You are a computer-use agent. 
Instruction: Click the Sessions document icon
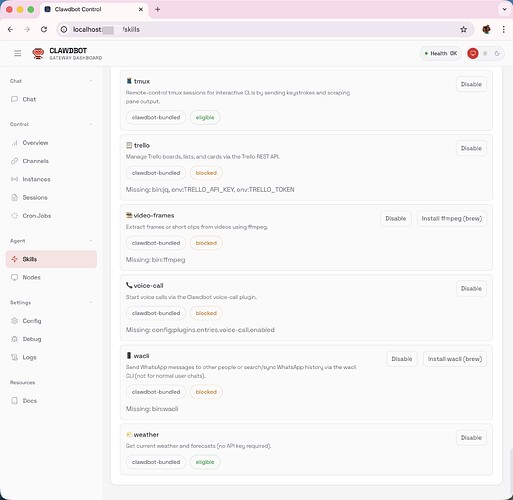click(x=14, y=198)
